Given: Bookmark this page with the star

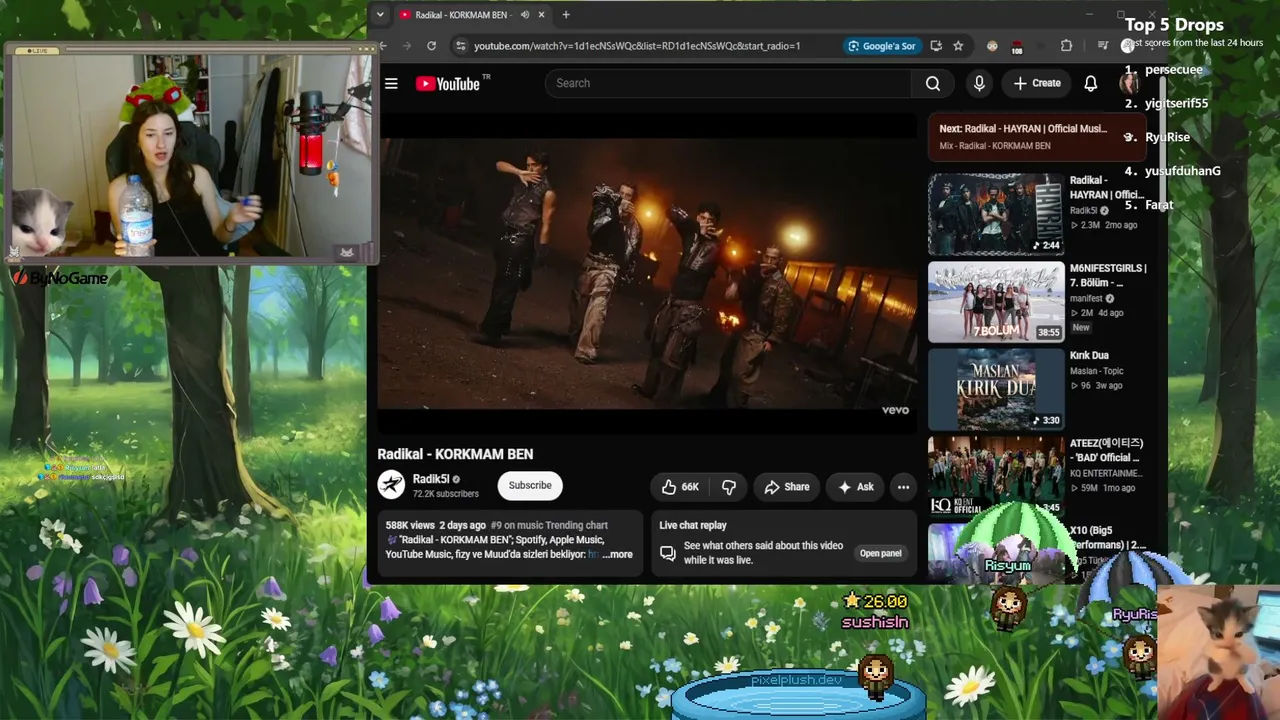Looking at the screenshot, I should pos(958,46).
